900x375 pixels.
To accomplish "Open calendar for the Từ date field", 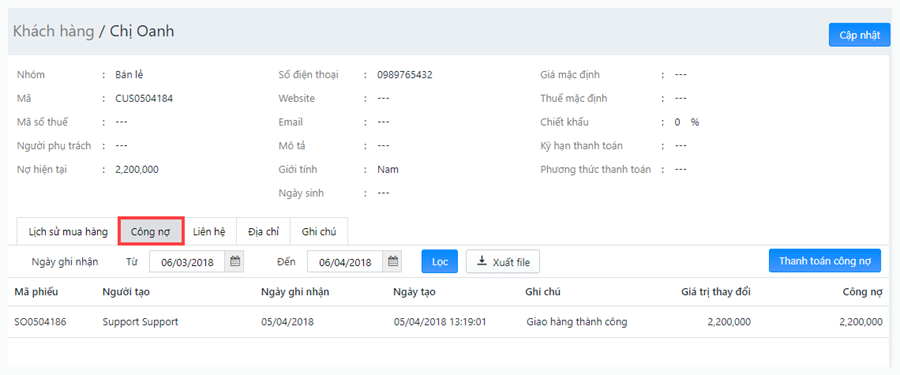I will point(235,262).
